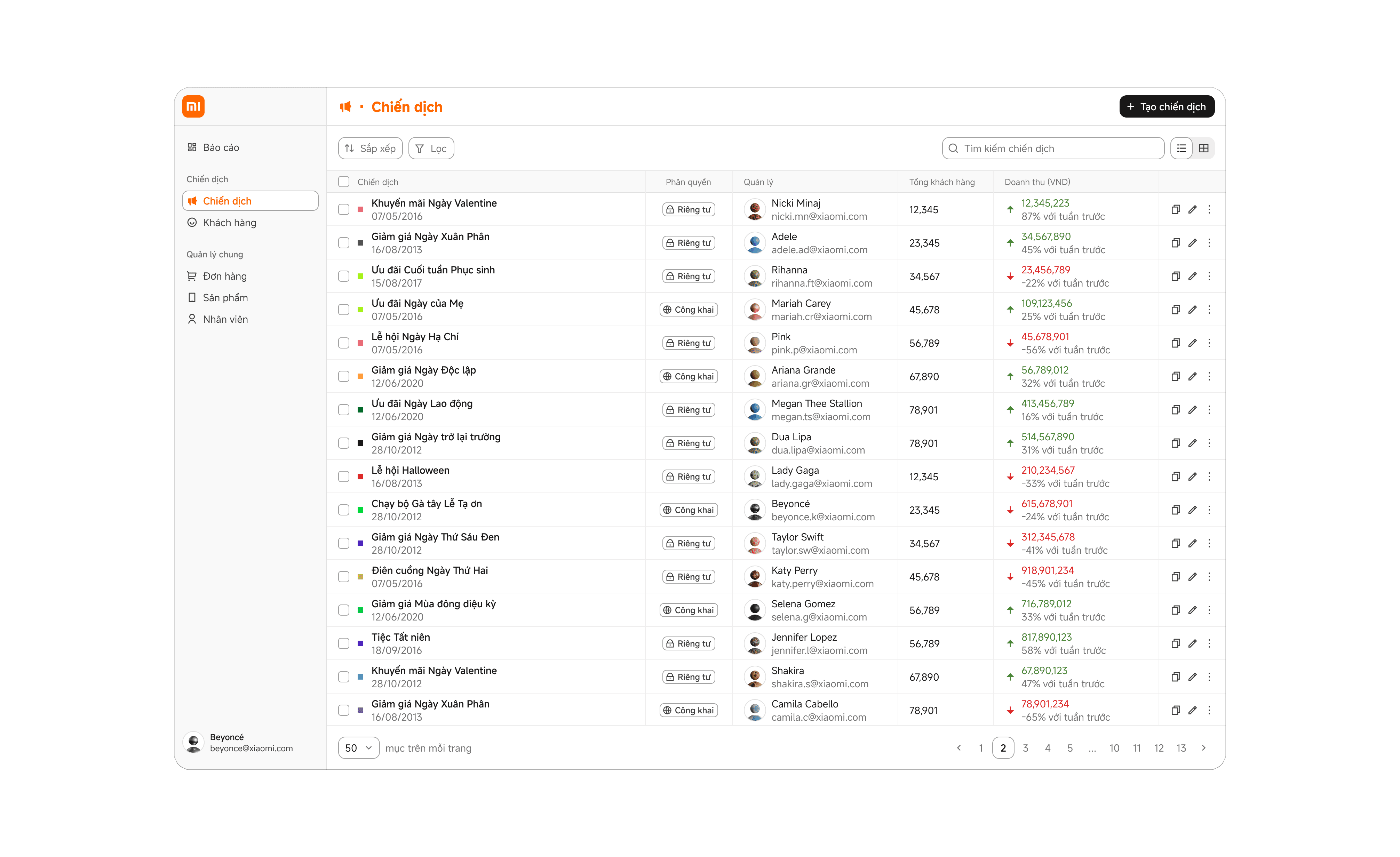The image size is (1400, 857).
Task: Select all campaigns via header checkbox
Action: [x=344, y=182]
